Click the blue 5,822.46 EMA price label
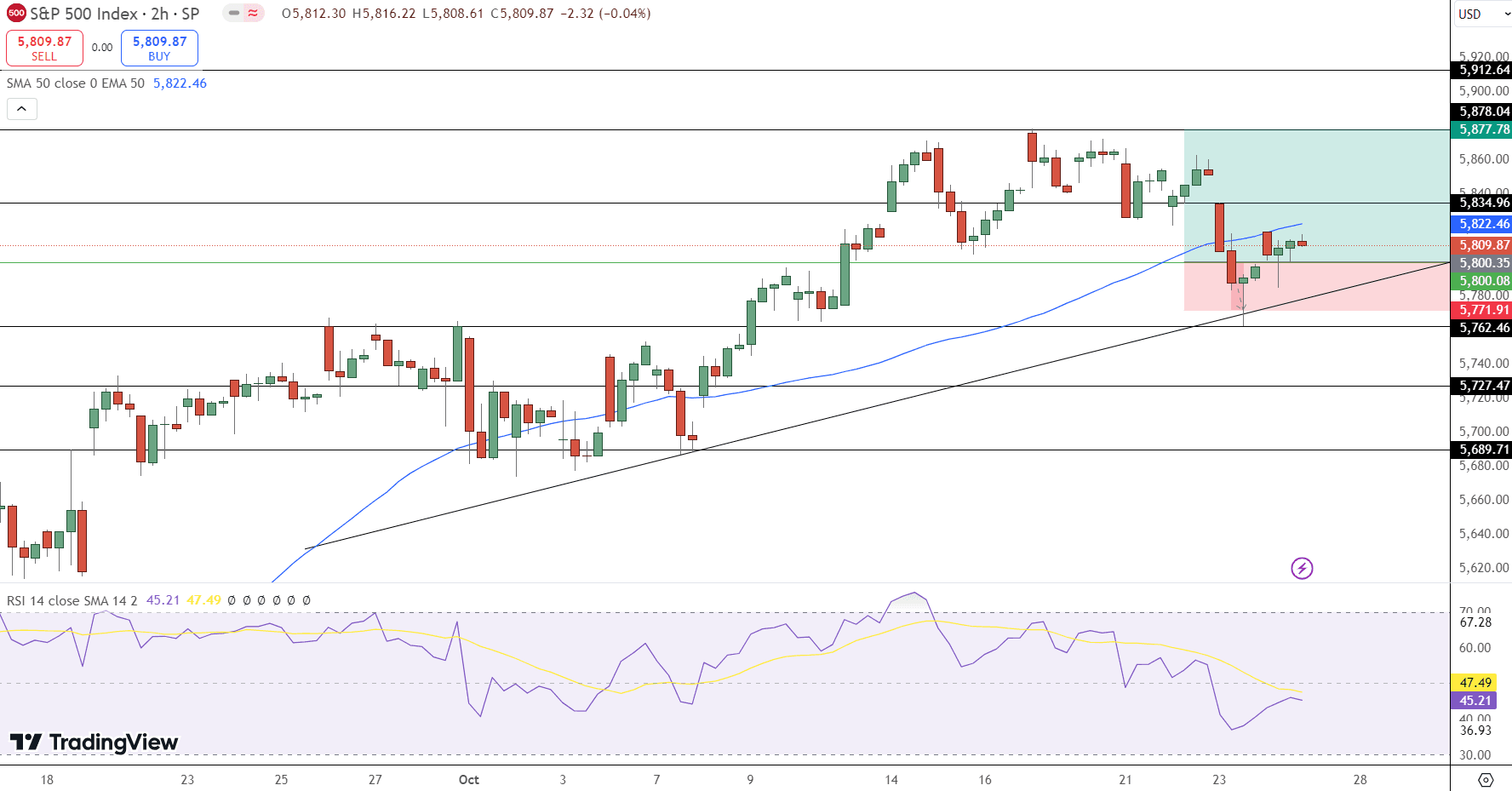Screen dimensions: 1512x791 1481,224
